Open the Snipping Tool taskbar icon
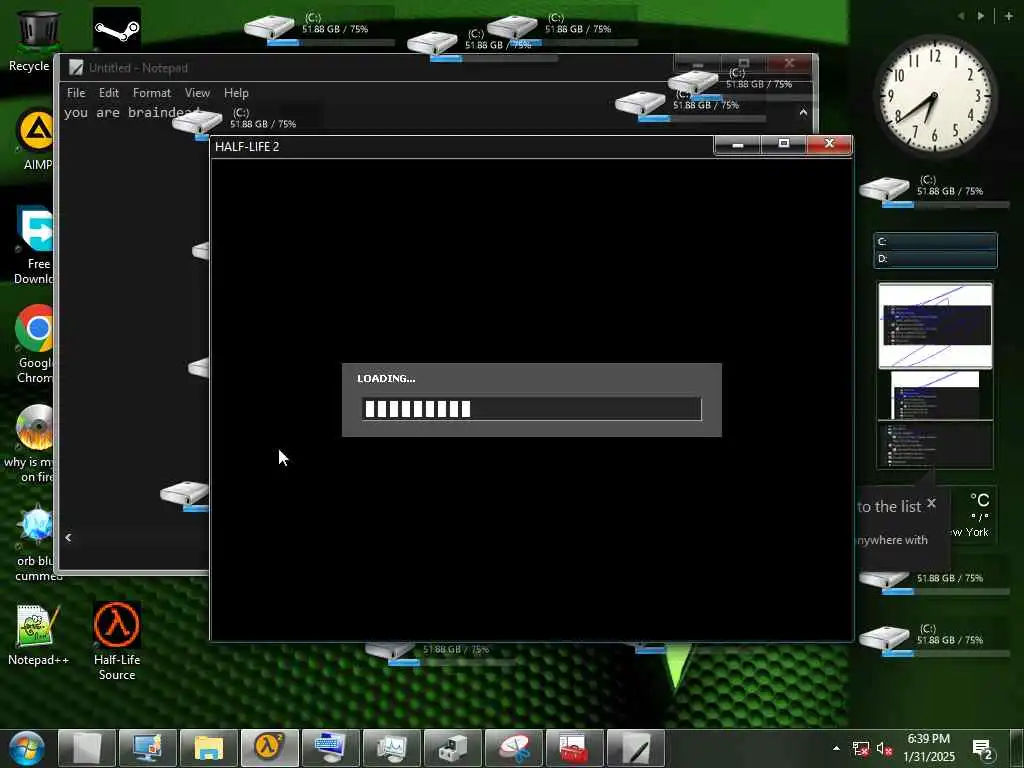This screenshot has width=1024, height=768. click(514, 748)
